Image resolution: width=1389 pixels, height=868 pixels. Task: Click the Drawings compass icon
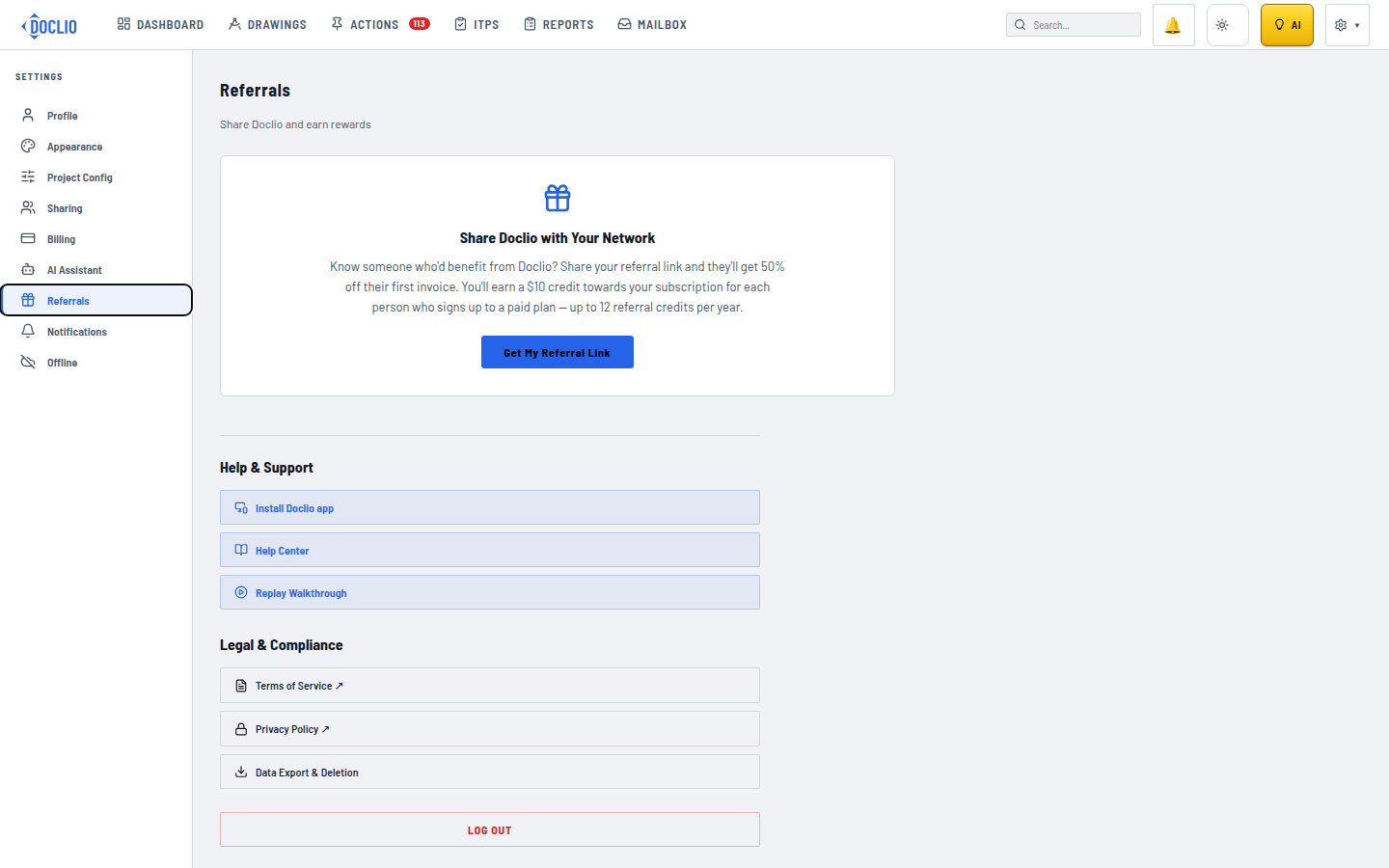coord(234,24)
